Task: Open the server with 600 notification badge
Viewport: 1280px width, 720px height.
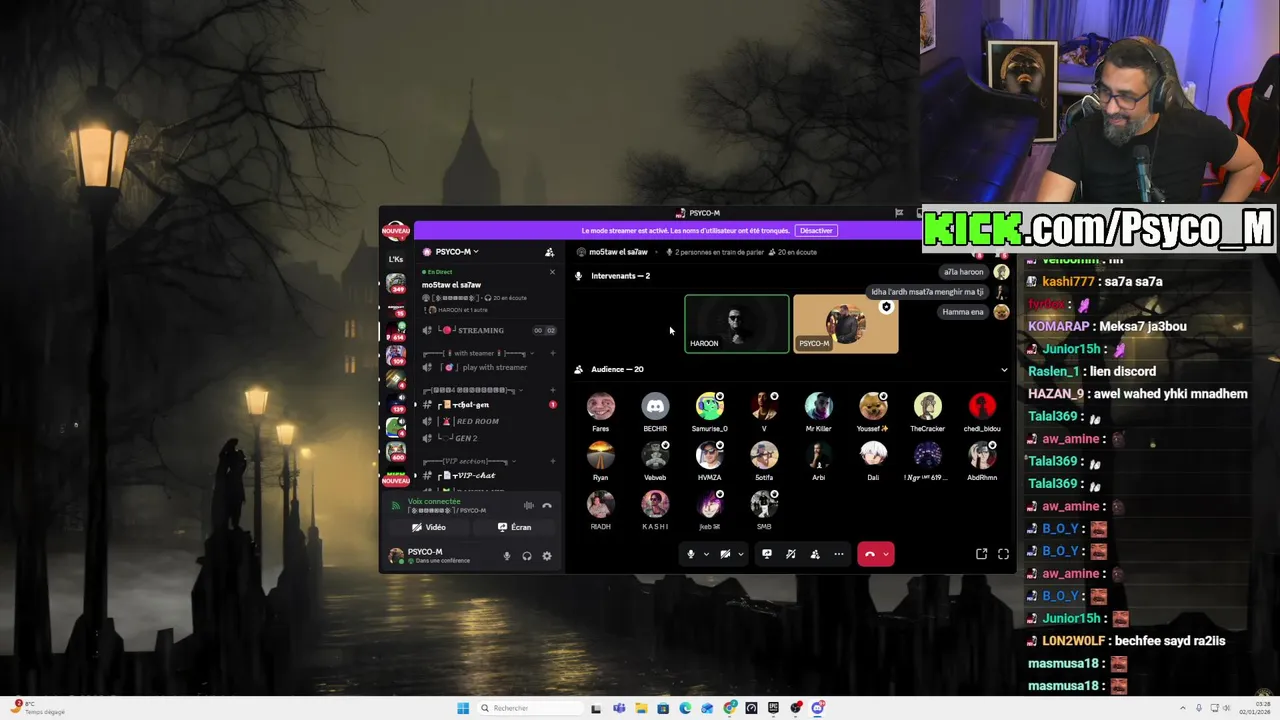Action: (396, 451)
